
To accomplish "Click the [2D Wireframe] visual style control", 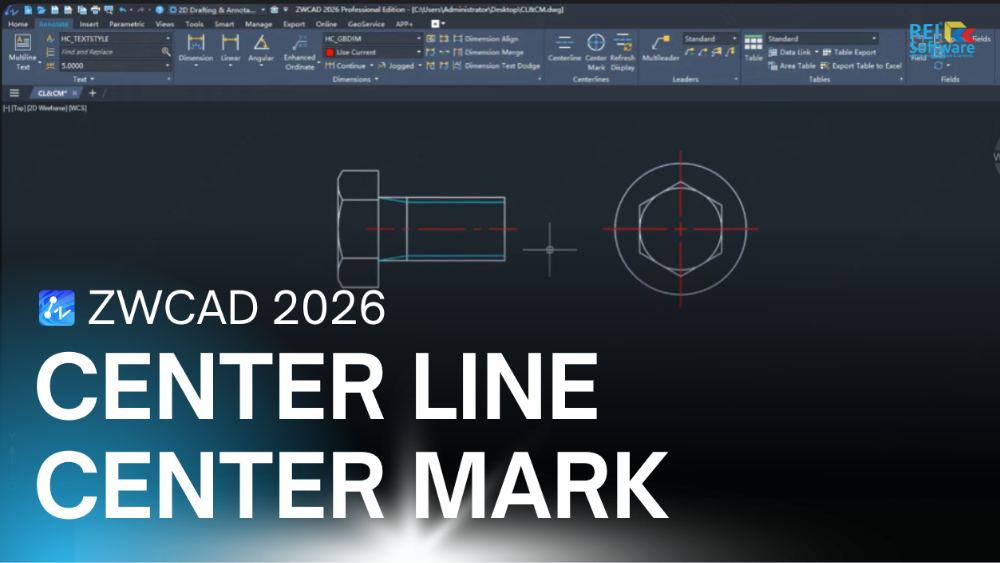I will point(47,108).
